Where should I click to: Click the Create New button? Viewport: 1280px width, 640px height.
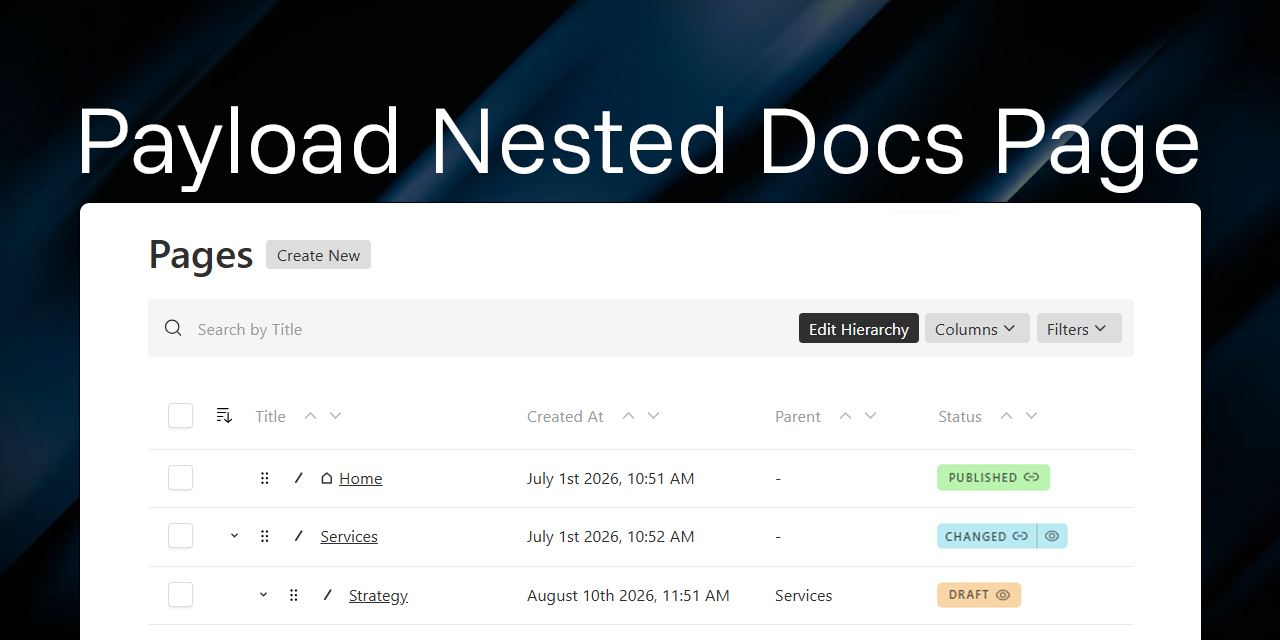coord(318,255)
